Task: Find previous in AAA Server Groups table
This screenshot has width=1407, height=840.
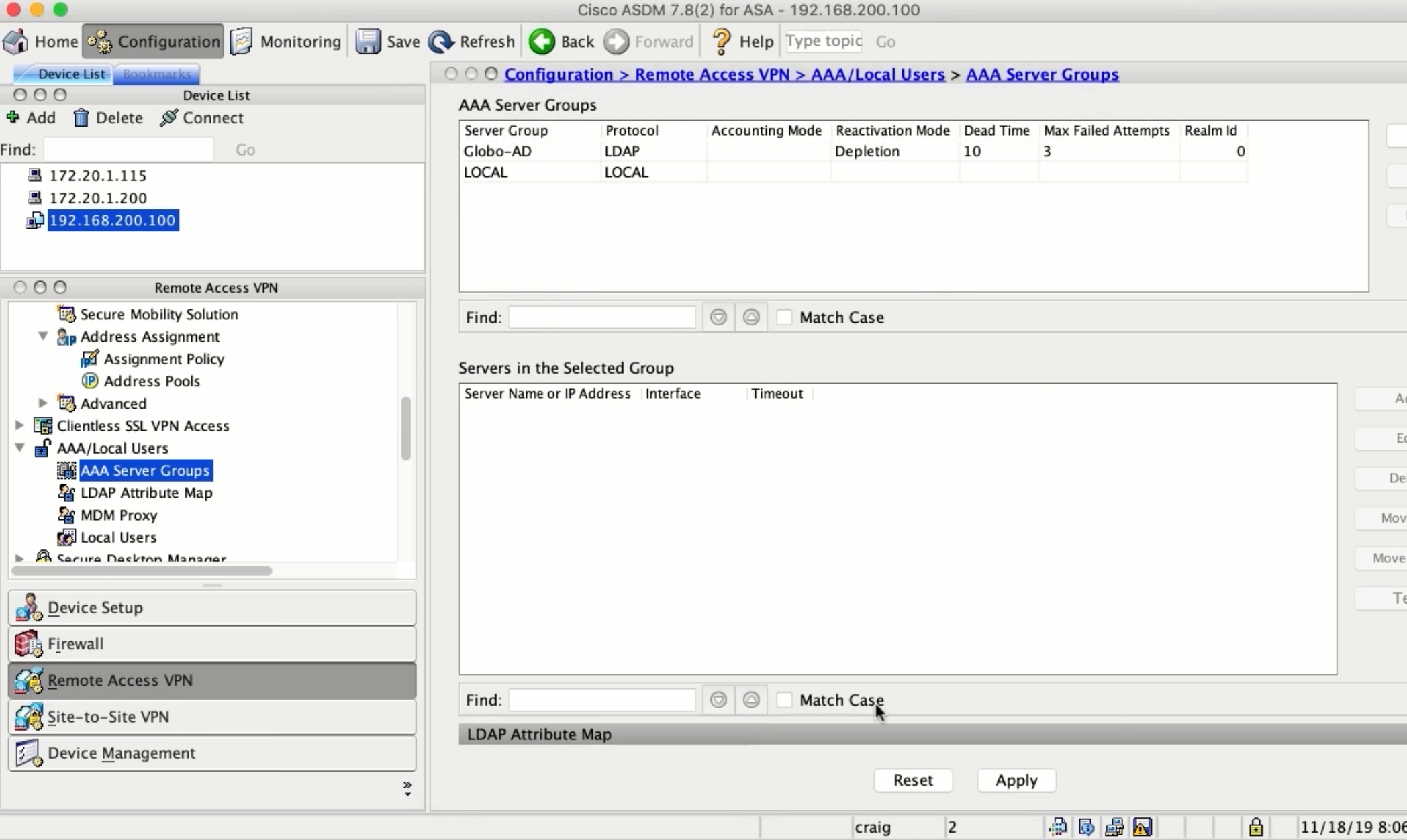Action: (751, 317)
